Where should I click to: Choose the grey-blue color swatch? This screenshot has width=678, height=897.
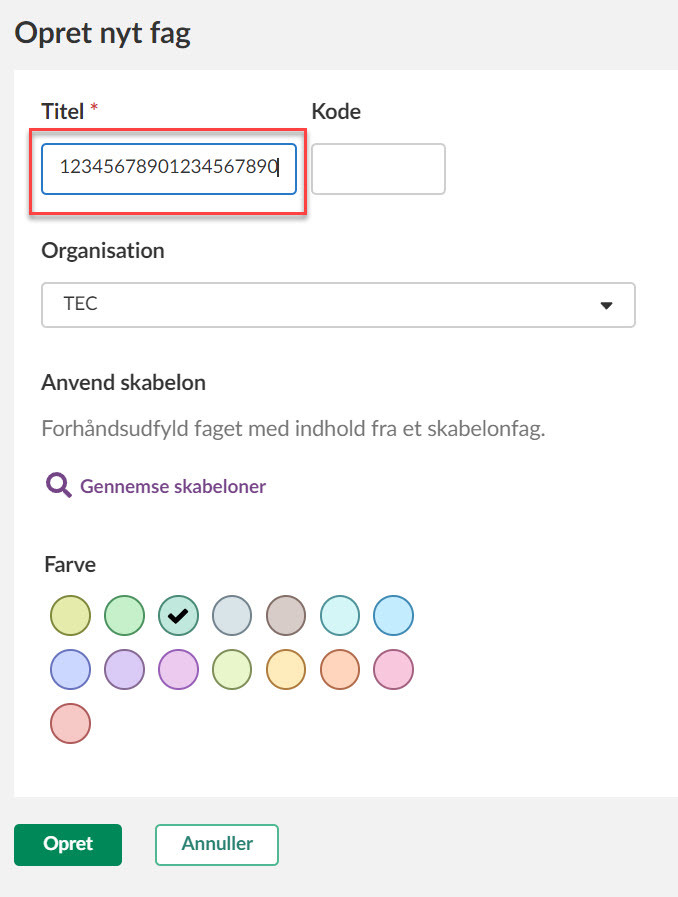tap(233, 616)
